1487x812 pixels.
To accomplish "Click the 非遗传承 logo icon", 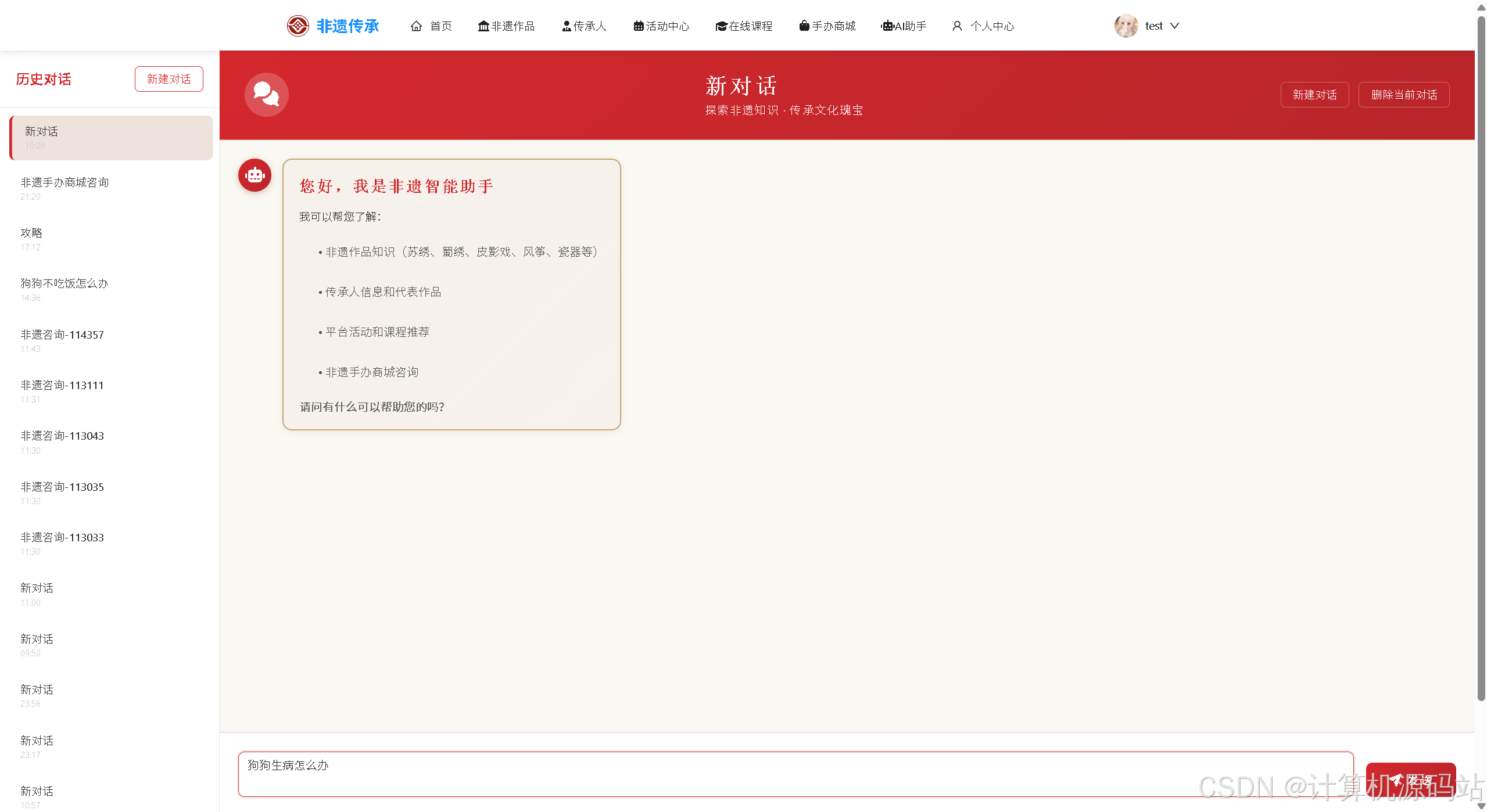I will click(298, 26).
